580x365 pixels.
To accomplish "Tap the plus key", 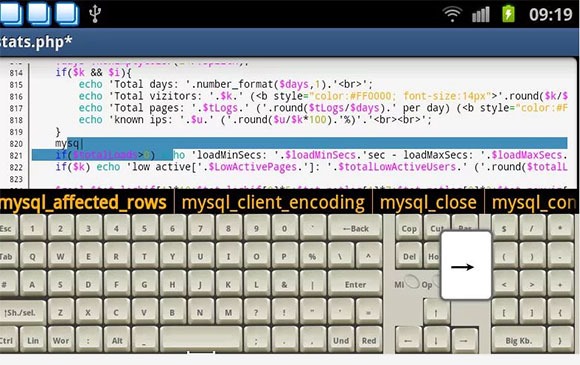I will [x=560, y=284].
